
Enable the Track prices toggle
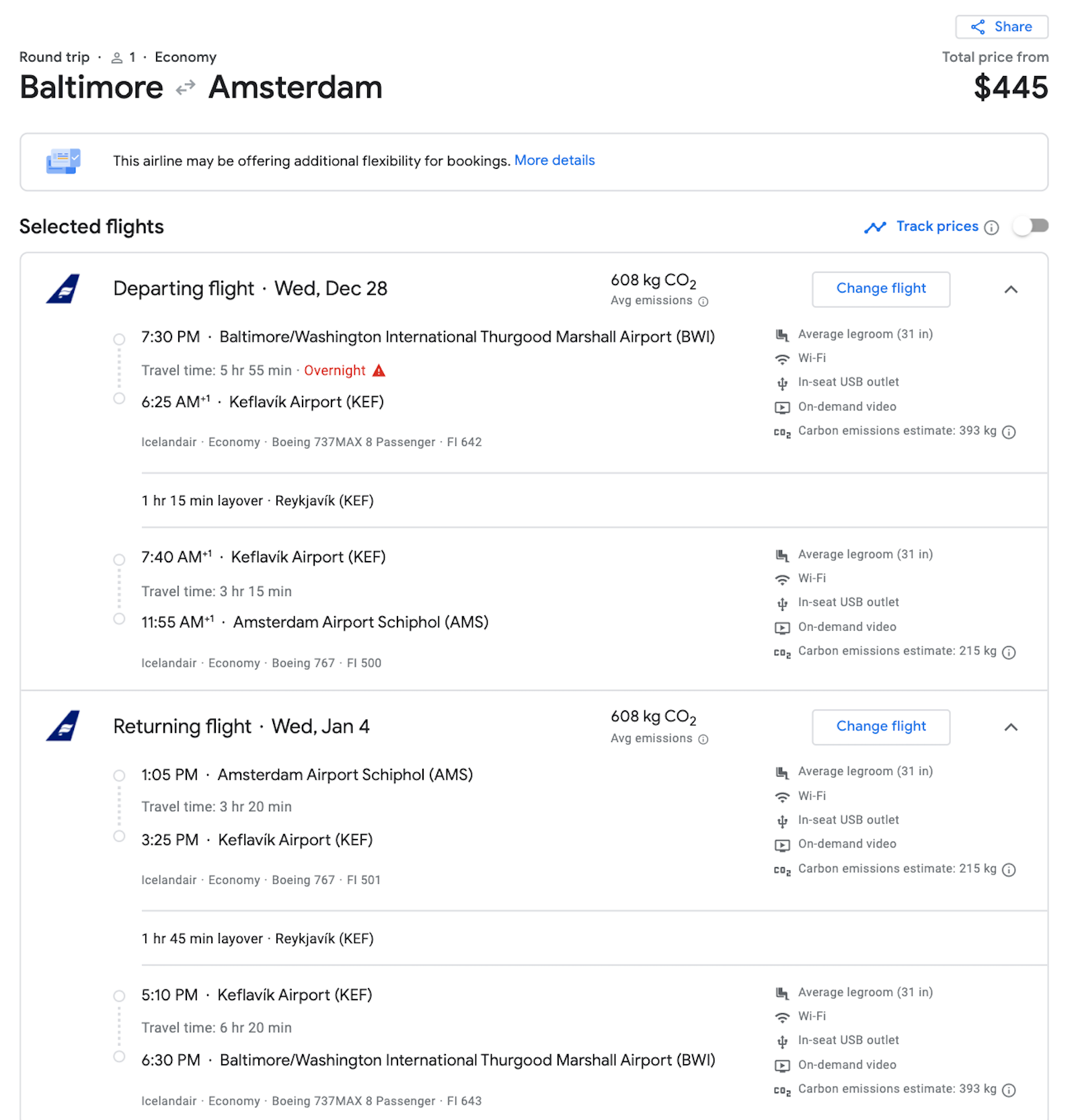[x=1030, y=227]
